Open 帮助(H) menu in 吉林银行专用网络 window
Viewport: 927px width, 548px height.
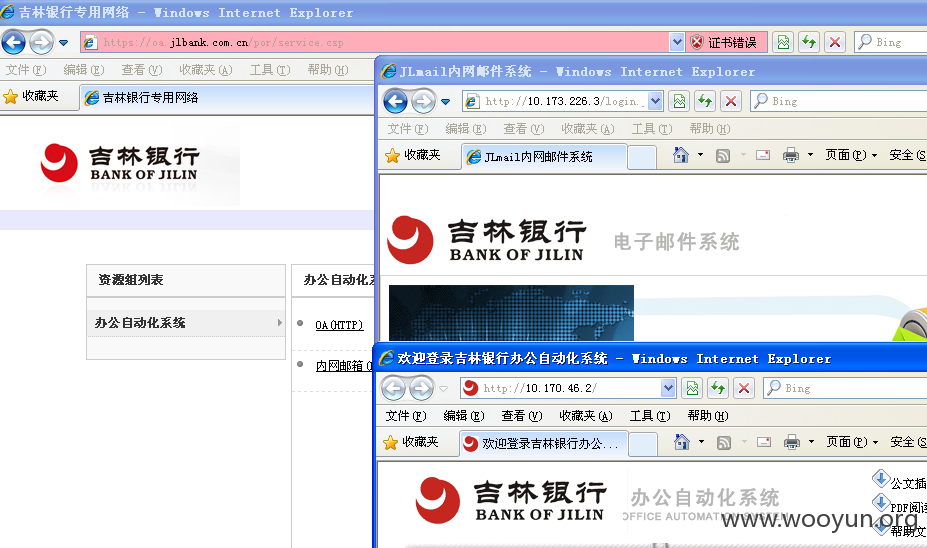pos(328,70)
